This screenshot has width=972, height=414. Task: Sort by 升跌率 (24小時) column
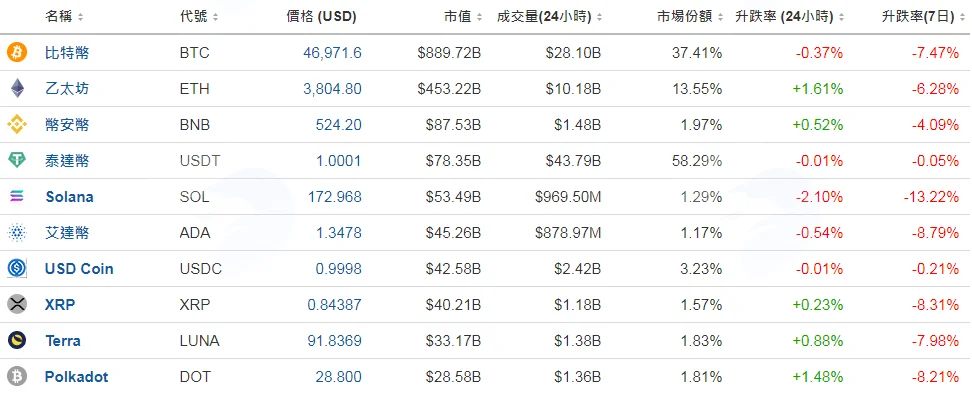point(790,17)
